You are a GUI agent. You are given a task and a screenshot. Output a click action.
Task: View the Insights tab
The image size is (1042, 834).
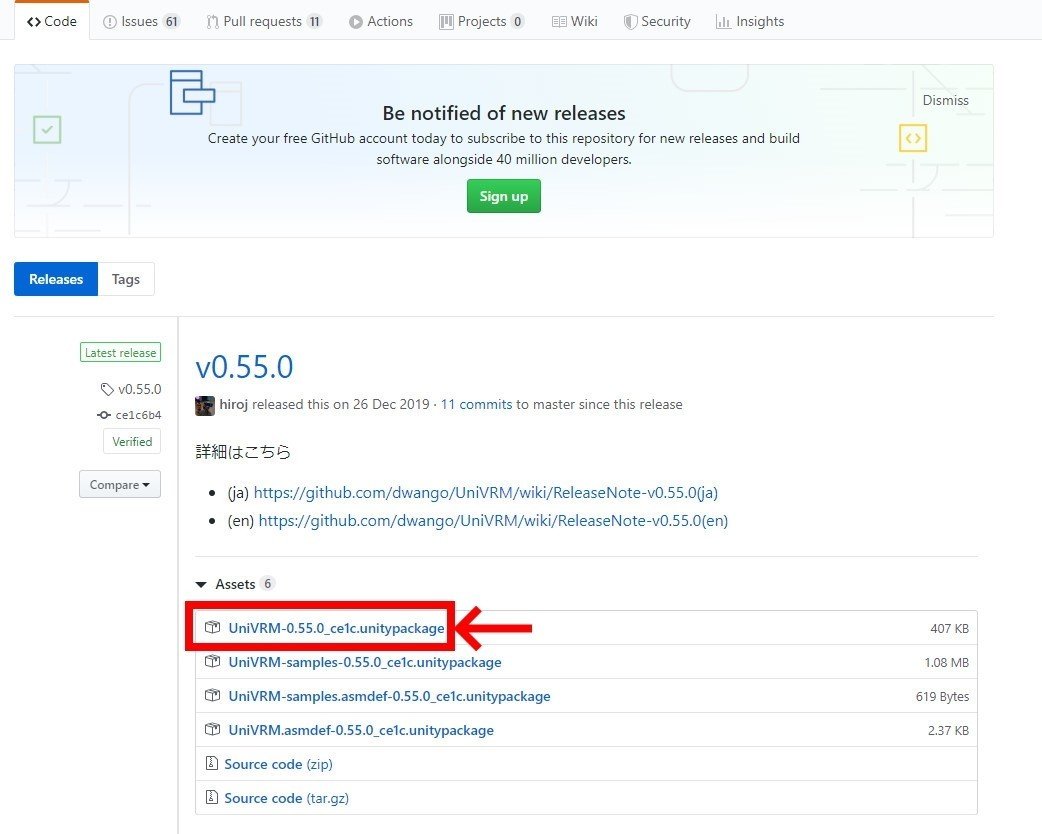tap(750, 21)
